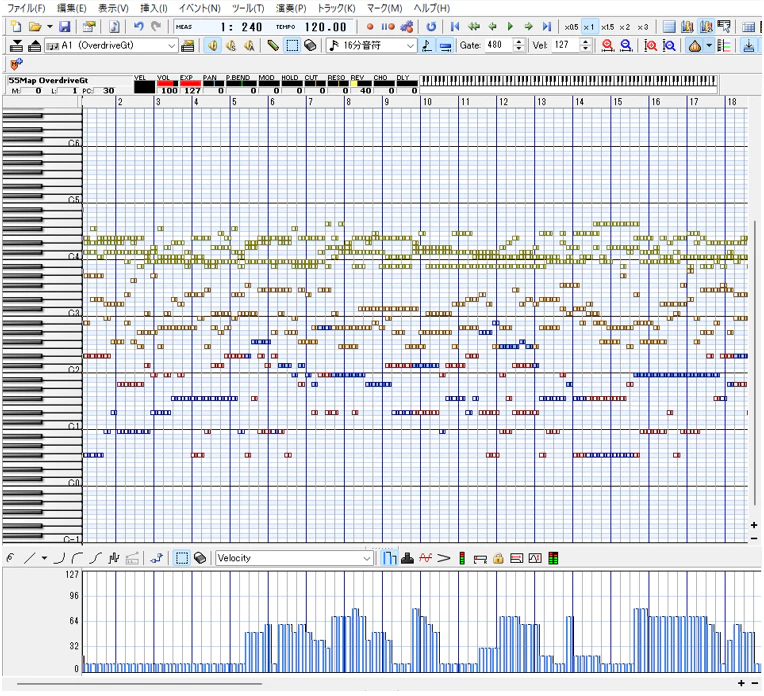Select the eraser tool in top toolbar
764x696 pixels.
coord(310,46)
